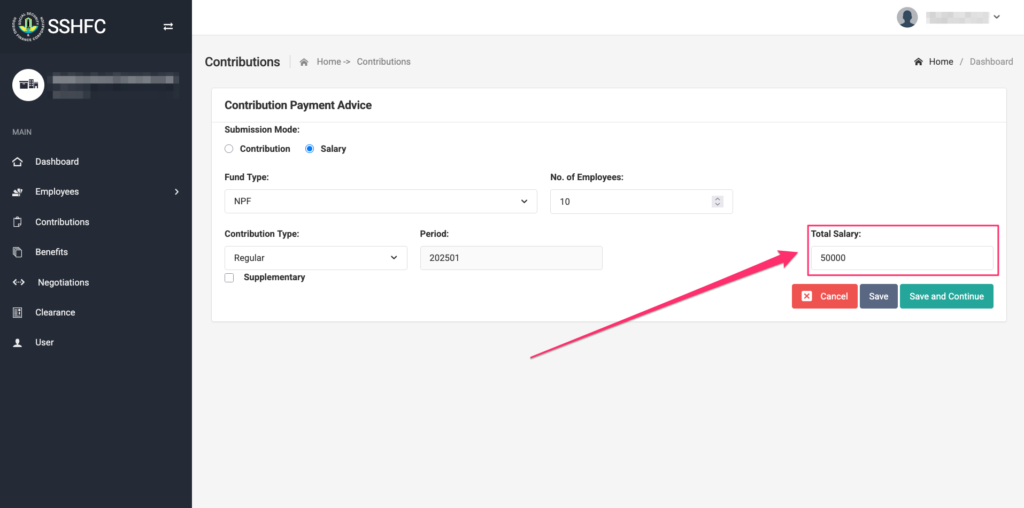Click the User person icon in sidebar
This screenshot has height=508, width=1024.
(x=17, y=342)
